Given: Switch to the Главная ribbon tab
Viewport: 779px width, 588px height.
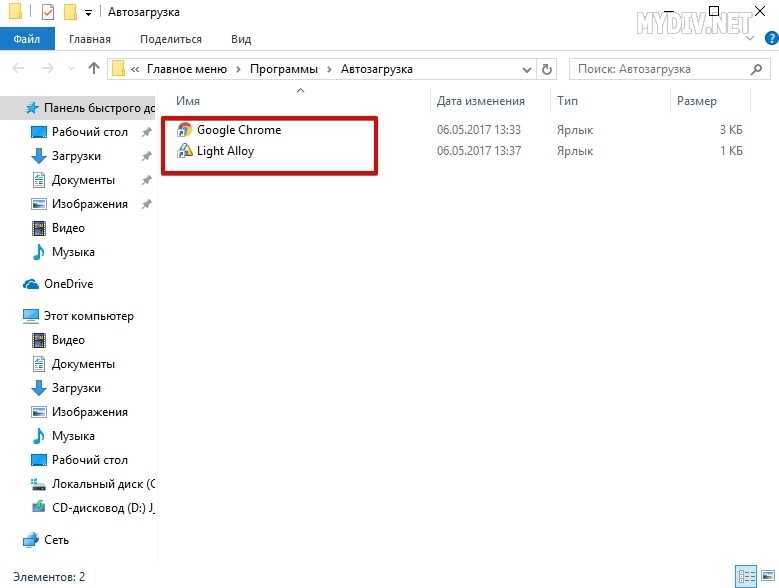Looking at the screenshot, I should [x=90, y=39].
